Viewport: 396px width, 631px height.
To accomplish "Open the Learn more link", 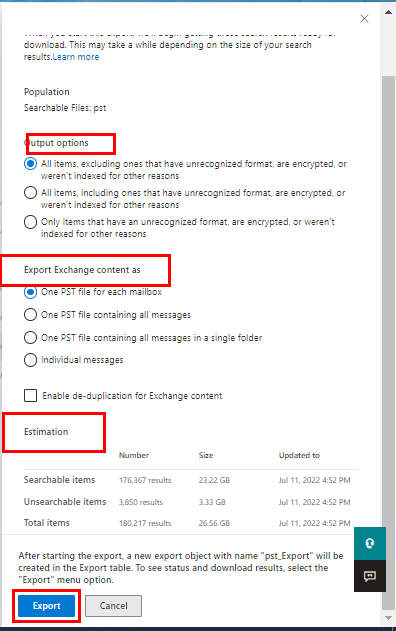I will coord(76,57).
